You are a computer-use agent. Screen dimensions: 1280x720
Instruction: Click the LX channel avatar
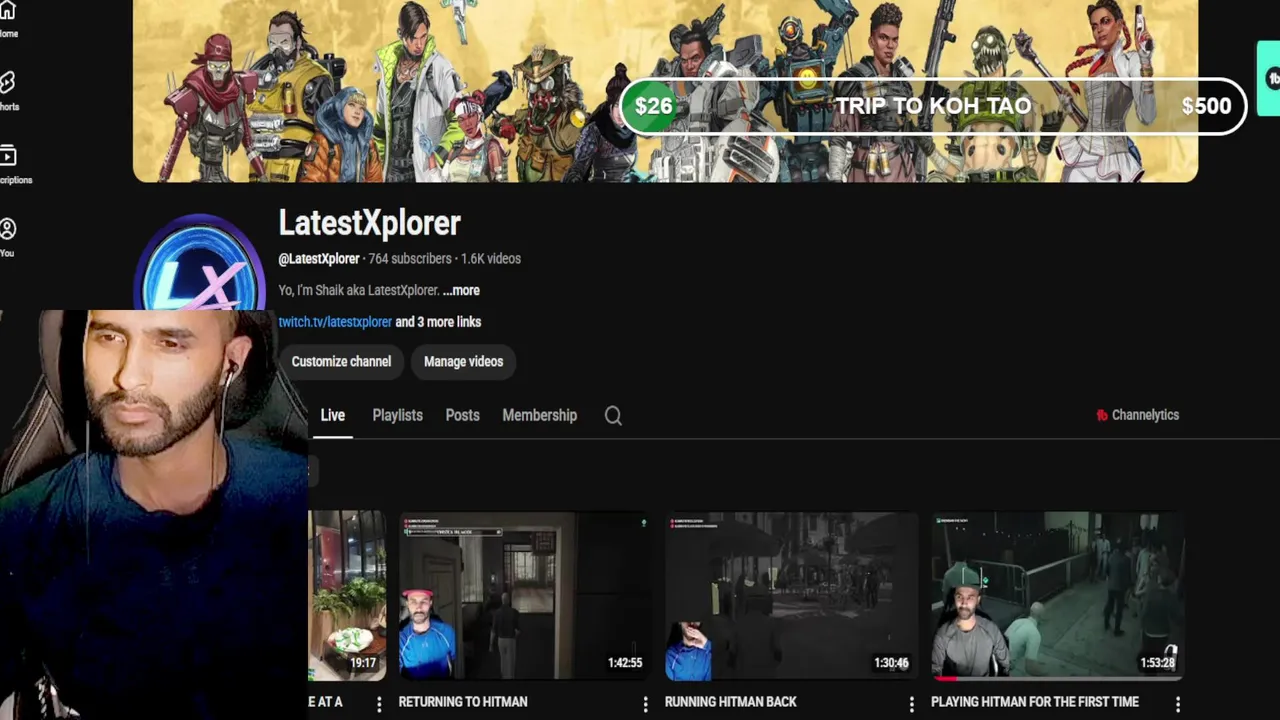click(199, 262)
